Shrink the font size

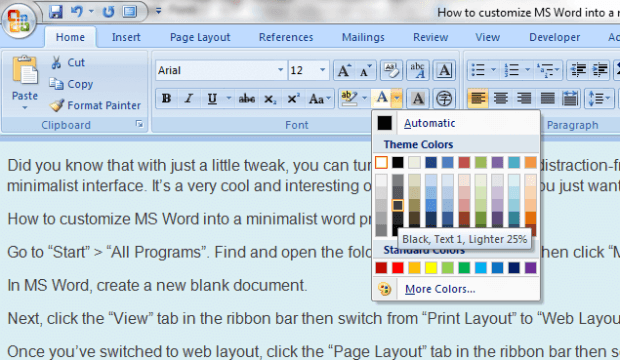pos(365,70)
